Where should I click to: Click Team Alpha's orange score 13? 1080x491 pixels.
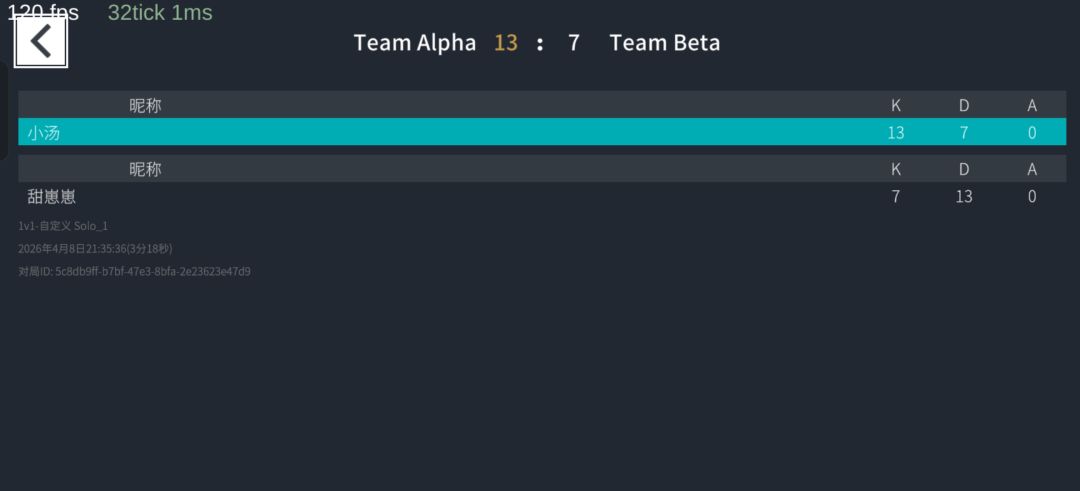pyautogui.click(x=506, y=43)
